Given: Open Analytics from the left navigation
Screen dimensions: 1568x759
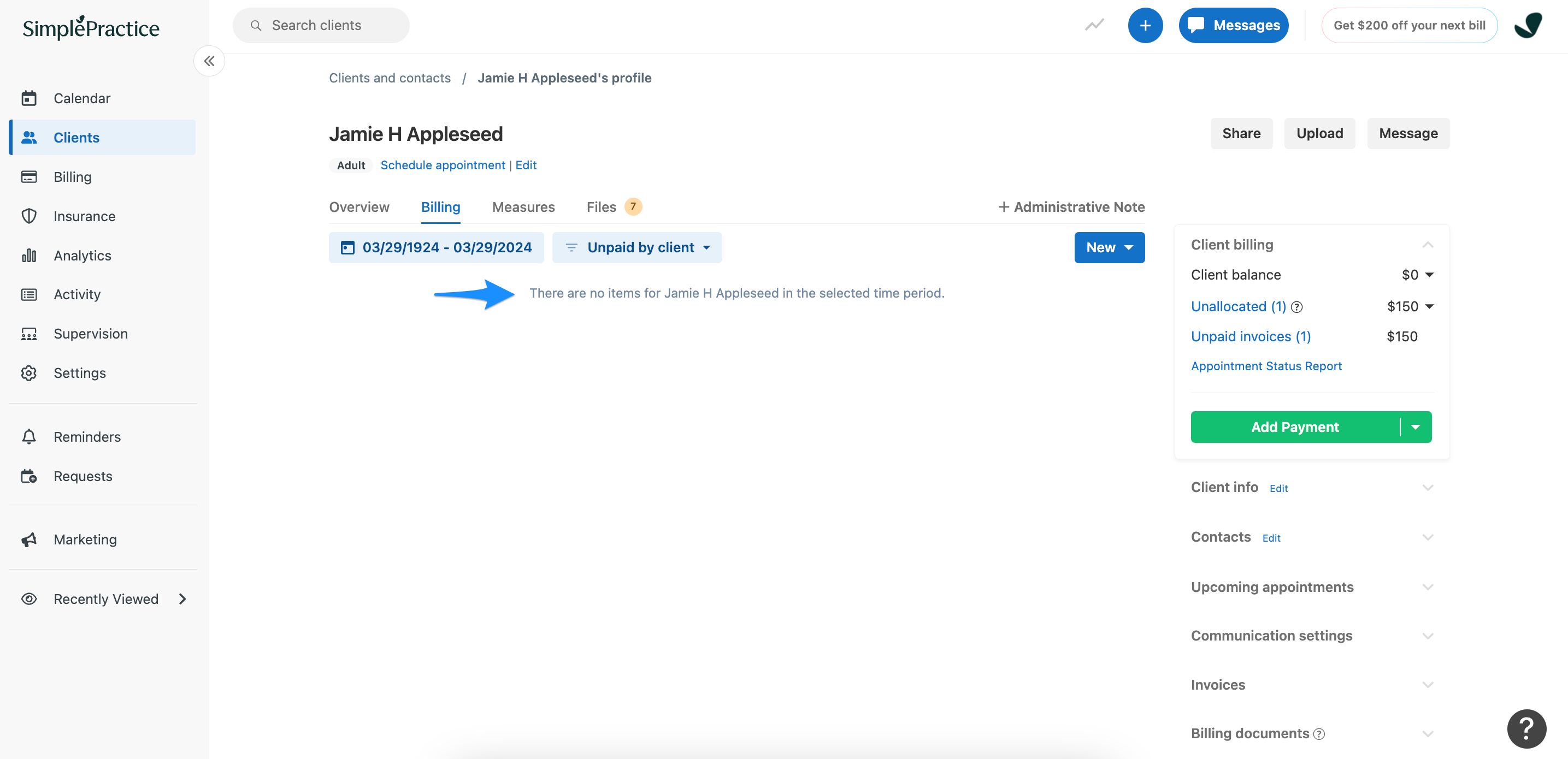Looking at the screenshot, I should pyautogui.click(x=29, y=255).
